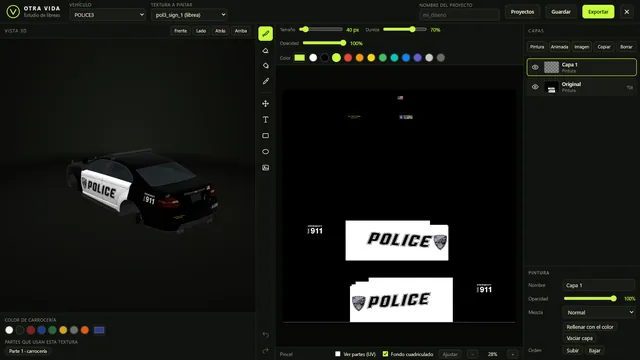
Task: Select the Move tool
Action: (265, 104)
